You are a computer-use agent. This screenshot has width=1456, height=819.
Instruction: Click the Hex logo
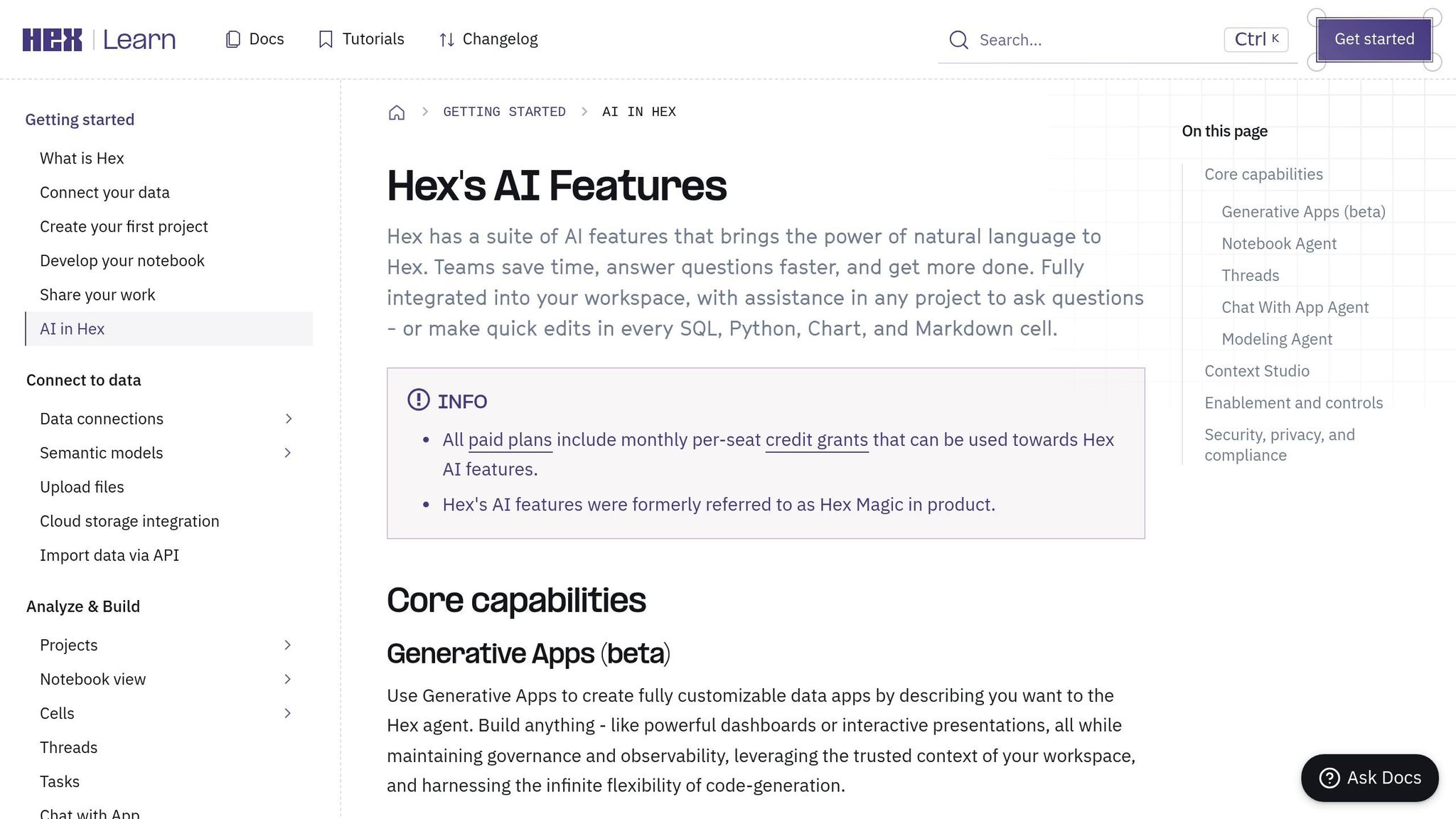53,40
